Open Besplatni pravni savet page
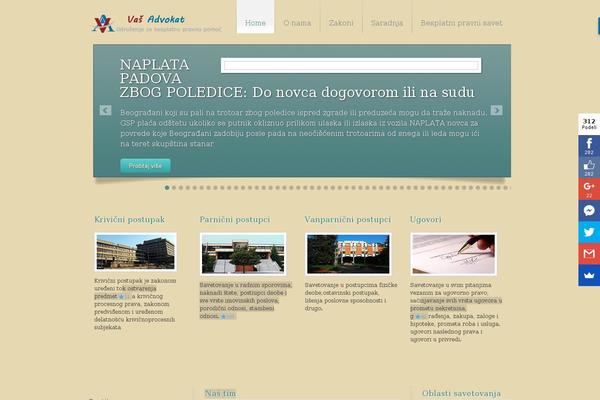Viewport: 600px width, 400px height. (x=461, y=23)
